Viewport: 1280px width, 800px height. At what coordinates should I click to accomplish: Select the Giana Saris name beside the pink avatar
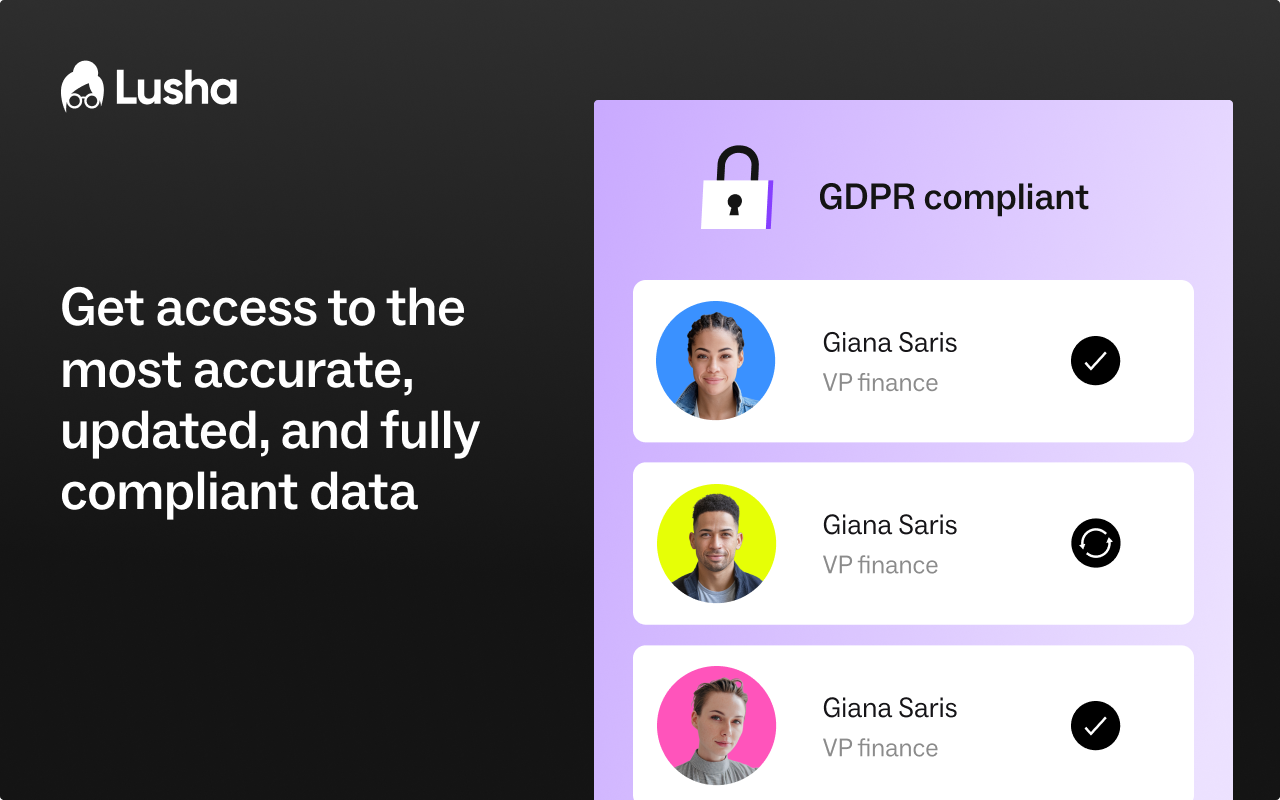[x=890, y=708]
